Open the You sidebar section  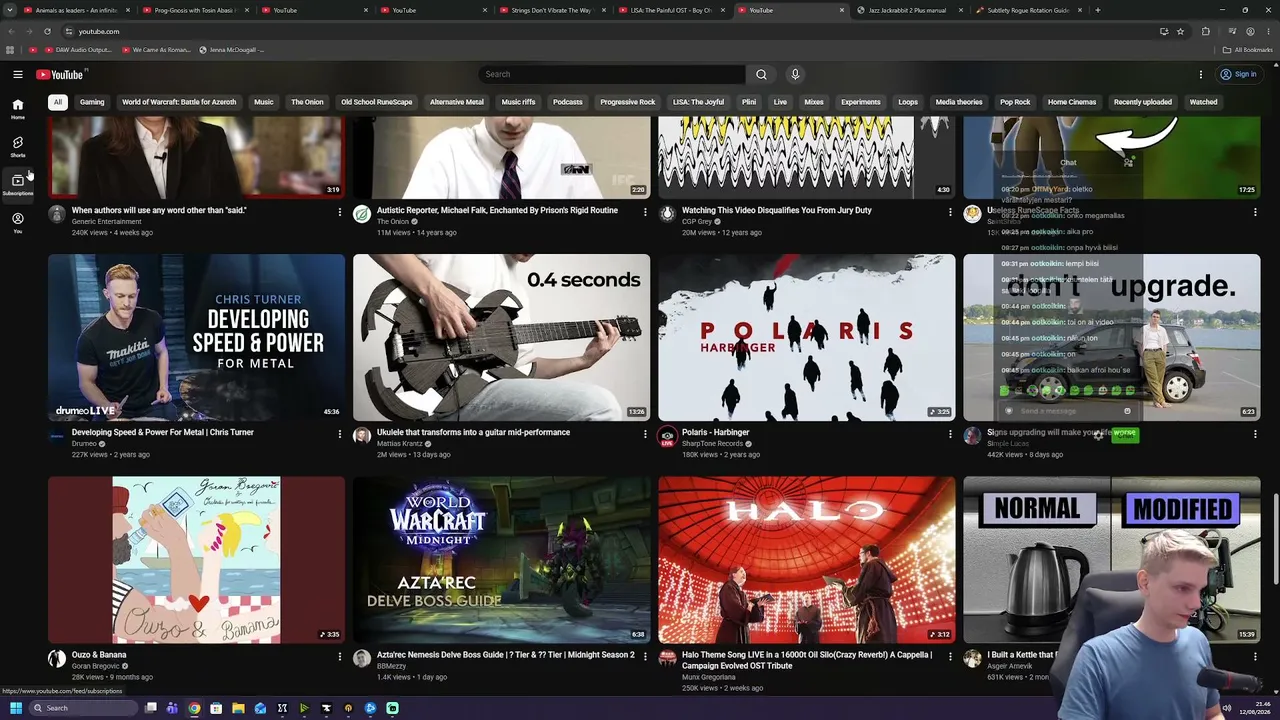[x=18, y=222]
